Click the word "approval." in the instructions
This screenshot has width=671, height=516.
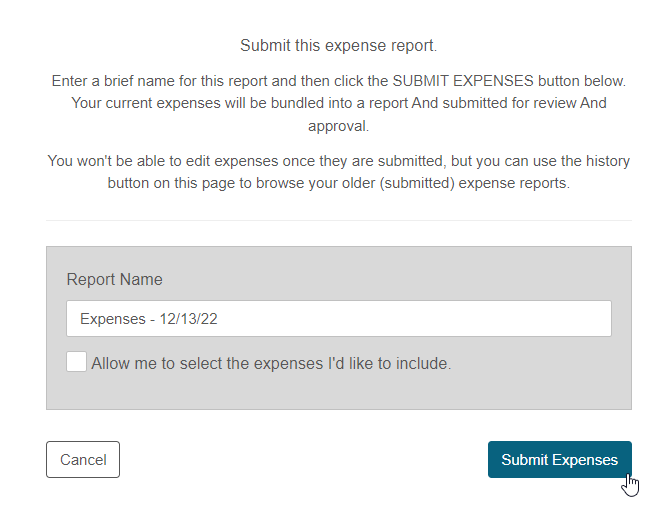pyautogui.click(x=338, y=126)
